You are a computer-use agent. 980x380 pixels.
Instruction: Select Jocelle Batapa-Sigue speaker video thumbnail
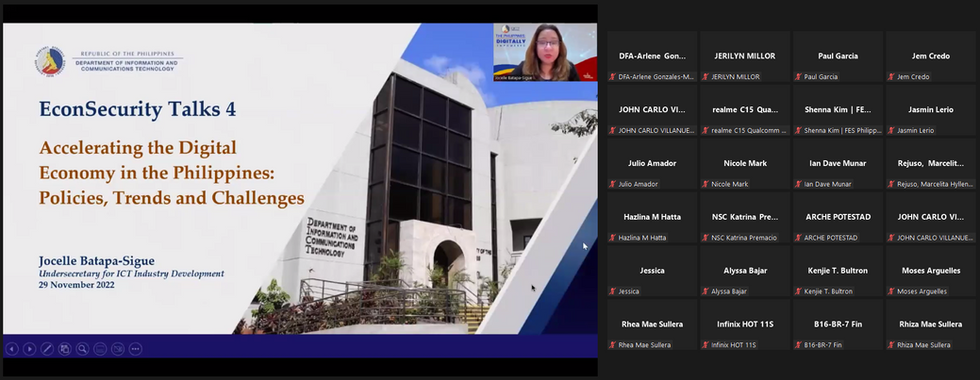[x=545, y=52]
